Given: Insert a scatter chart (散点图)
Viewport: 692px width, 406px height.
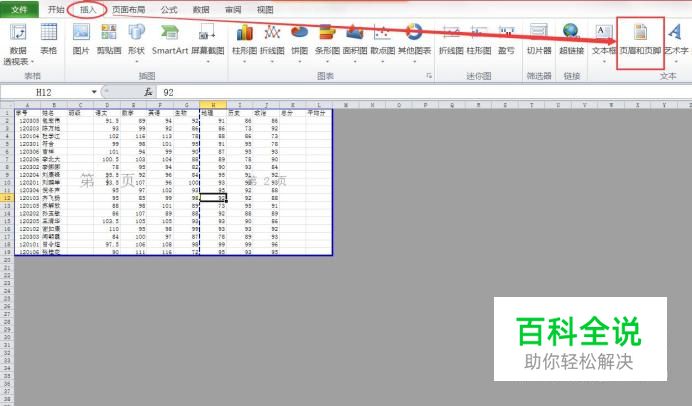Looking at the screenshot, I should click(382, 43).
